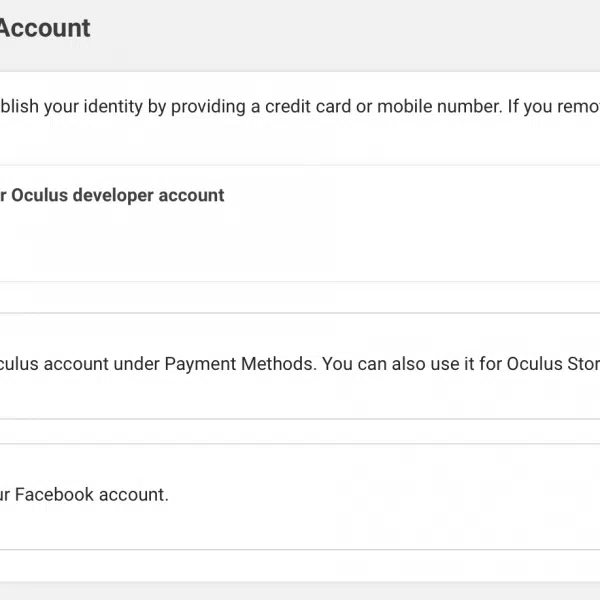Click the thin blank row below Payment Methods section
The image size is (600, 600).
300,431
